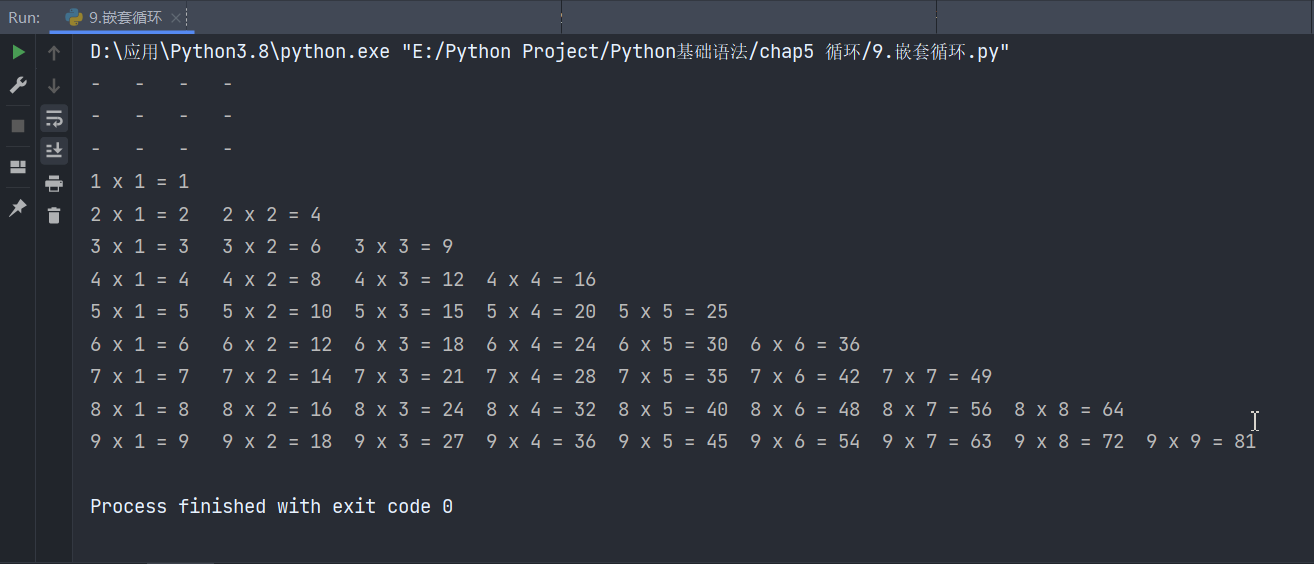Screen dimensions: 1314x564
Task: Click the python.exe command line in console
Action: 240,52
